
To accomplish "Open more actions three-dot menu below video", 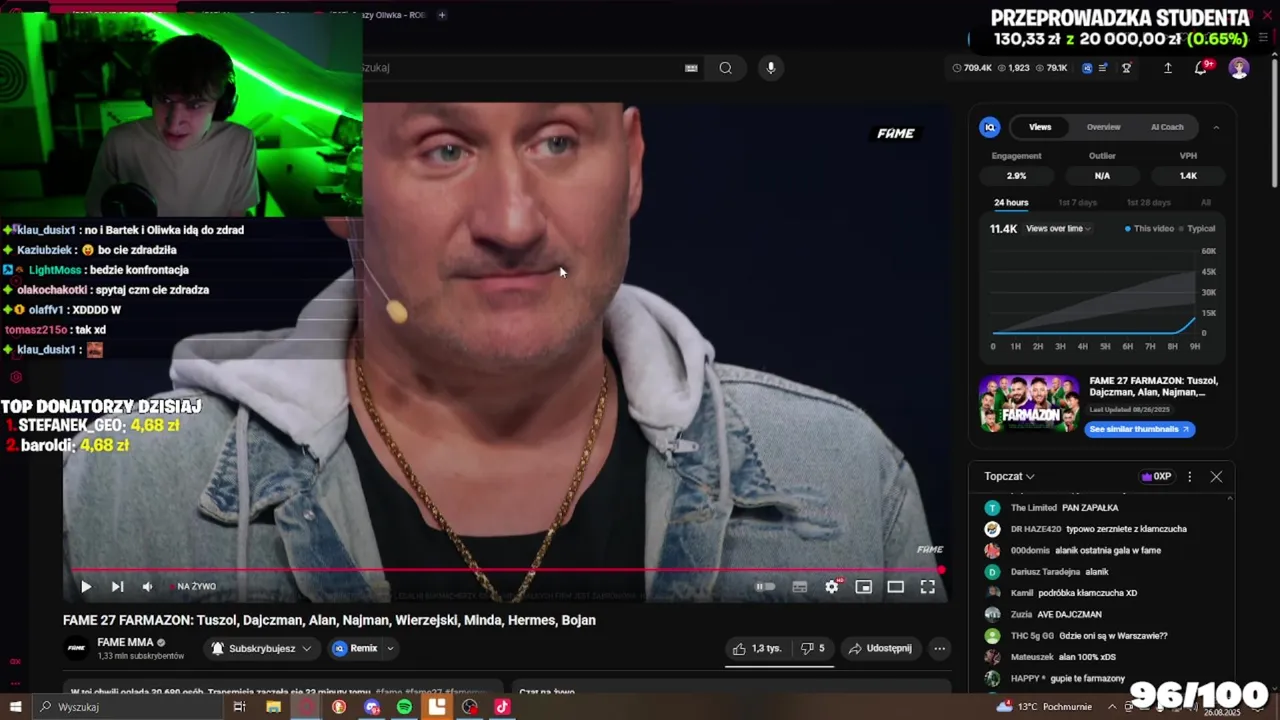I will [939, 648].
